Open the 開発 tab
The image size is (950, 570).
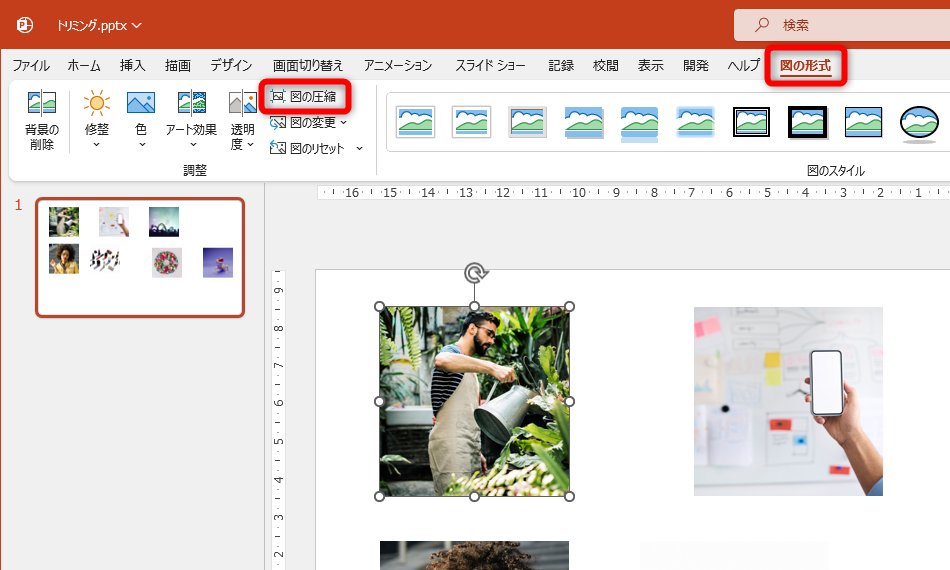tap(696, 65)
